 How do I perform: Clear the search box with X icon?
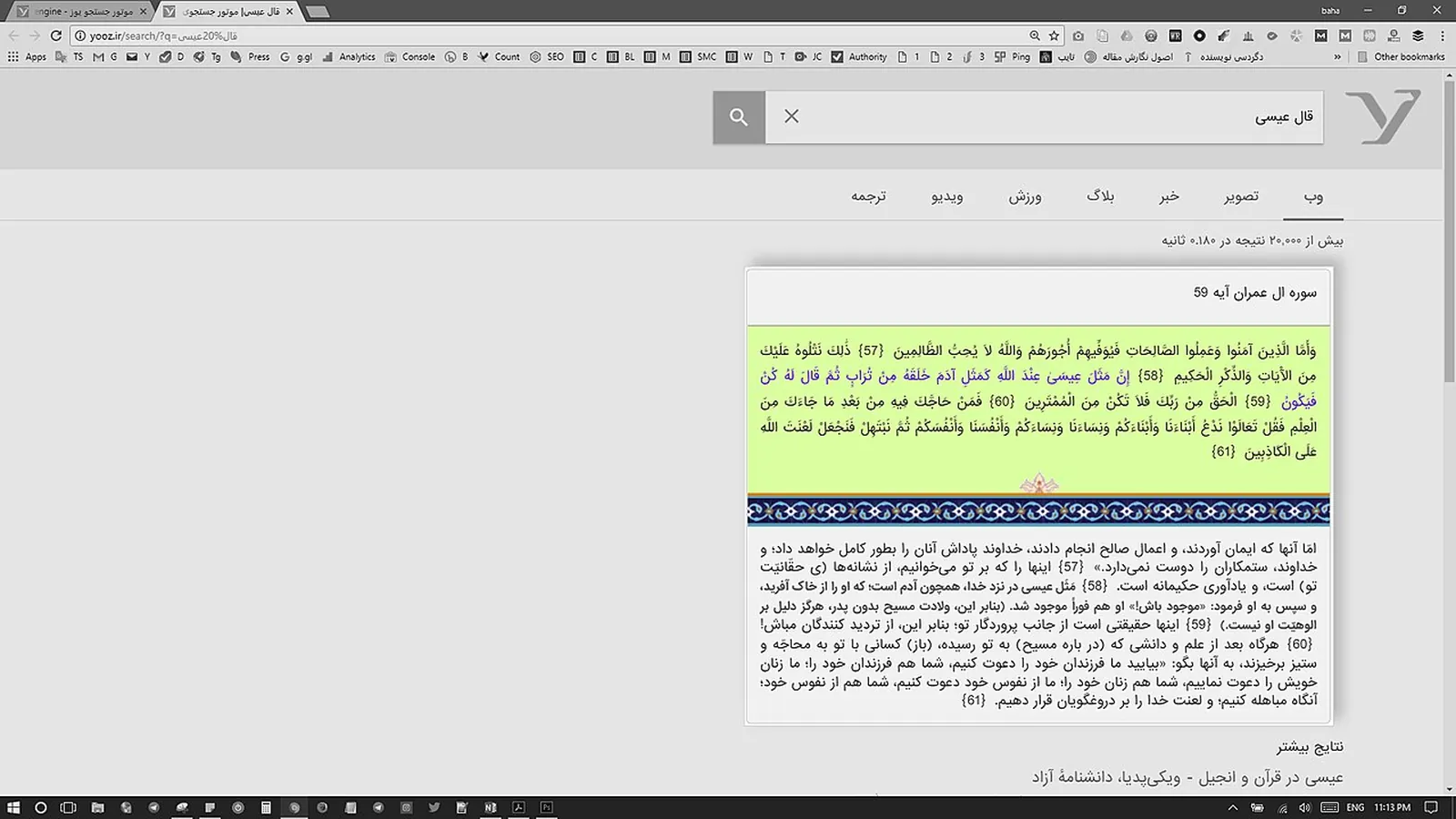(x=792, y=116)
